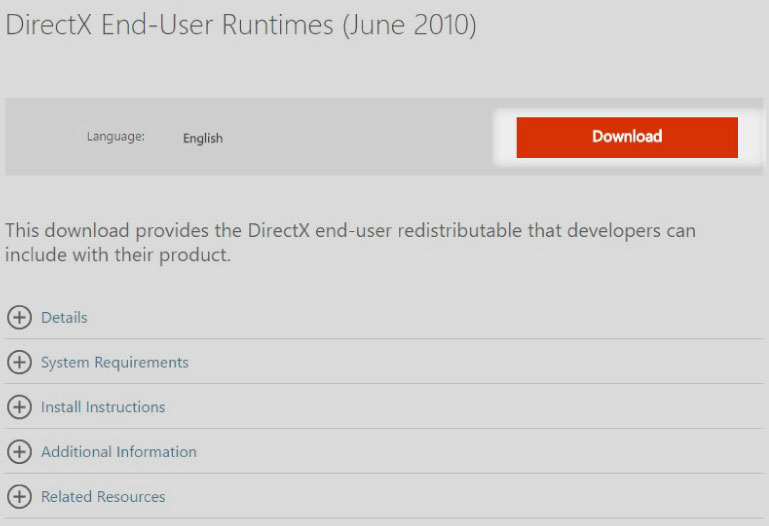Open the Additional Information link
This screenshot has height=526, width=769.
[119, 451]
